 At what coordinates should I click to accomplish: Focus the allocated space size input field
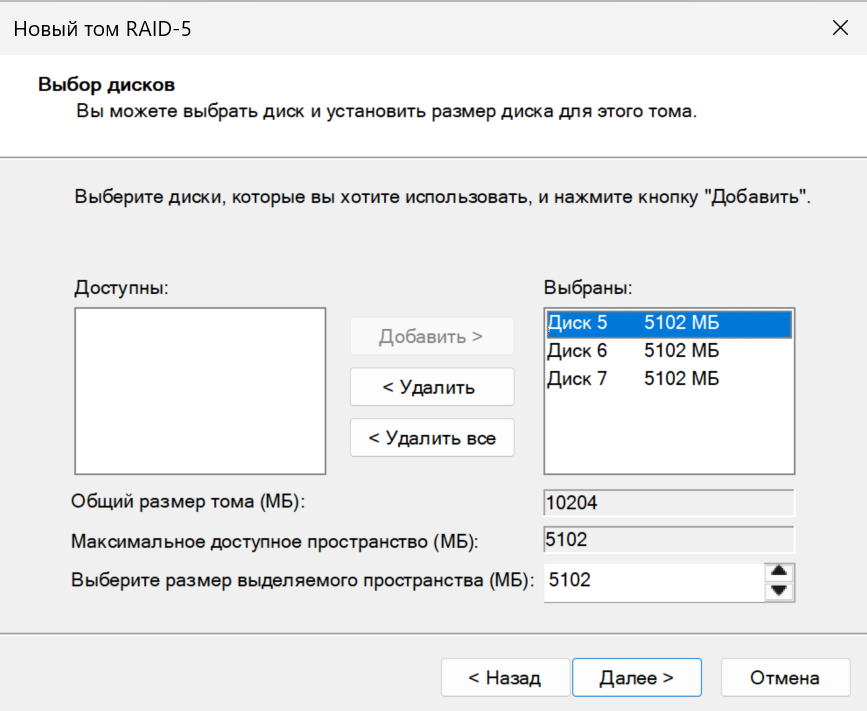[x=652, y=581]
